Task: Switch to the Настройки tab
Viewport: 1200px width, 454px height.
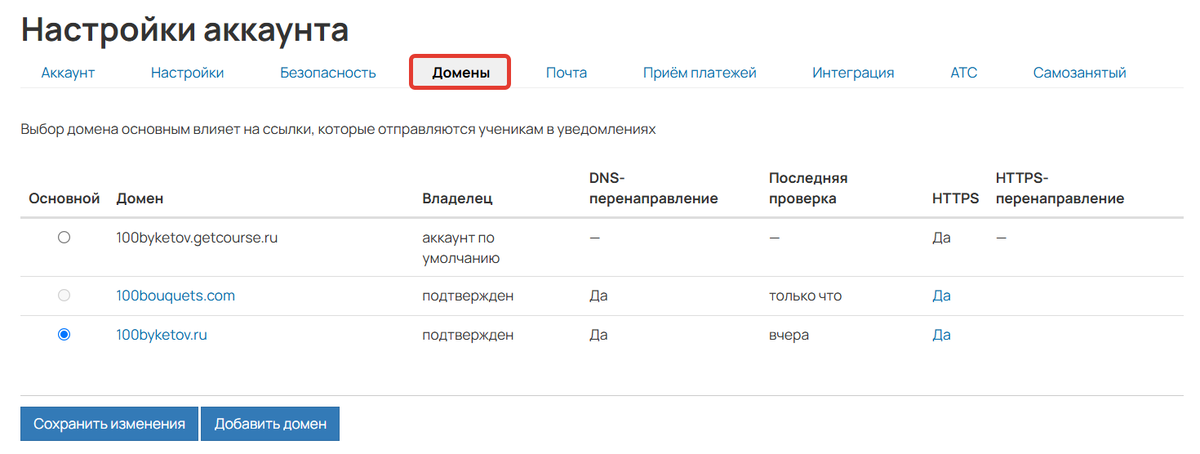Action: [187, 72]
